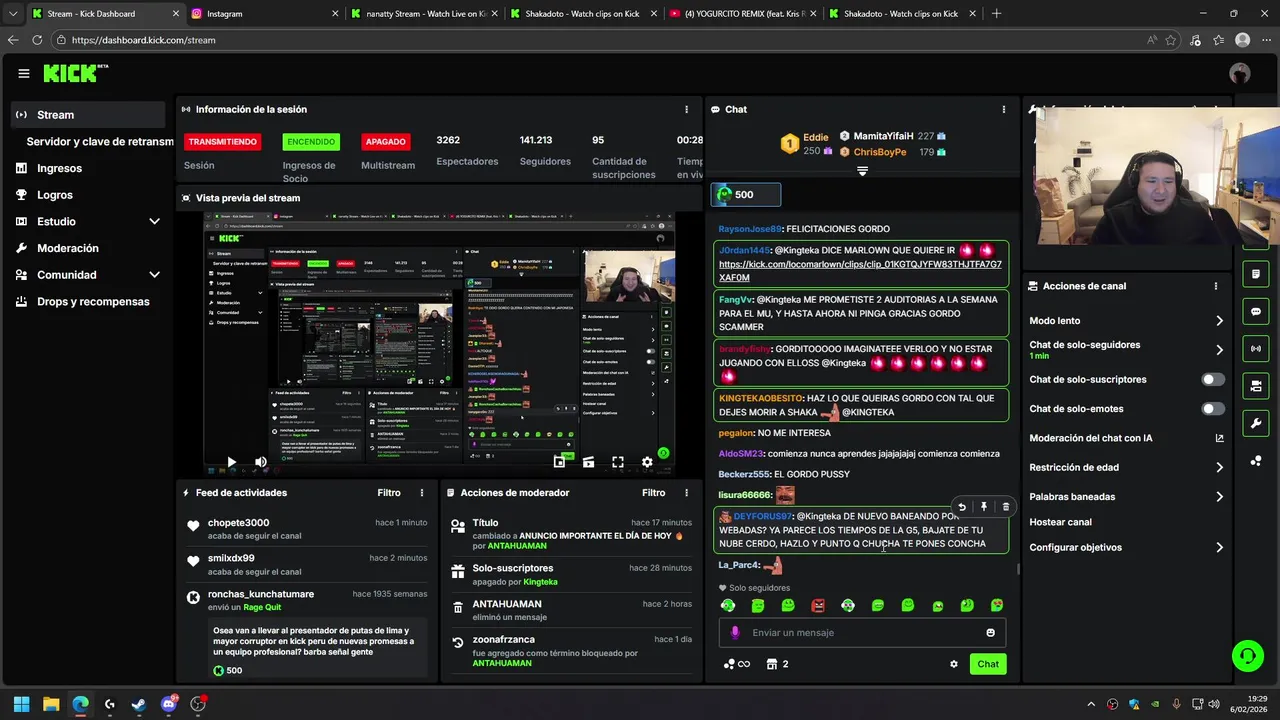Click the Enviar un mensaje input
Screen dimensions: 1280x720
coord(862,633)
